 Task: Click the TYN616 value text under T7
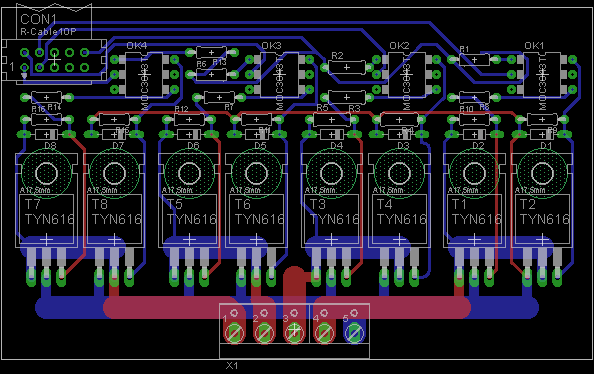(50, 219)
